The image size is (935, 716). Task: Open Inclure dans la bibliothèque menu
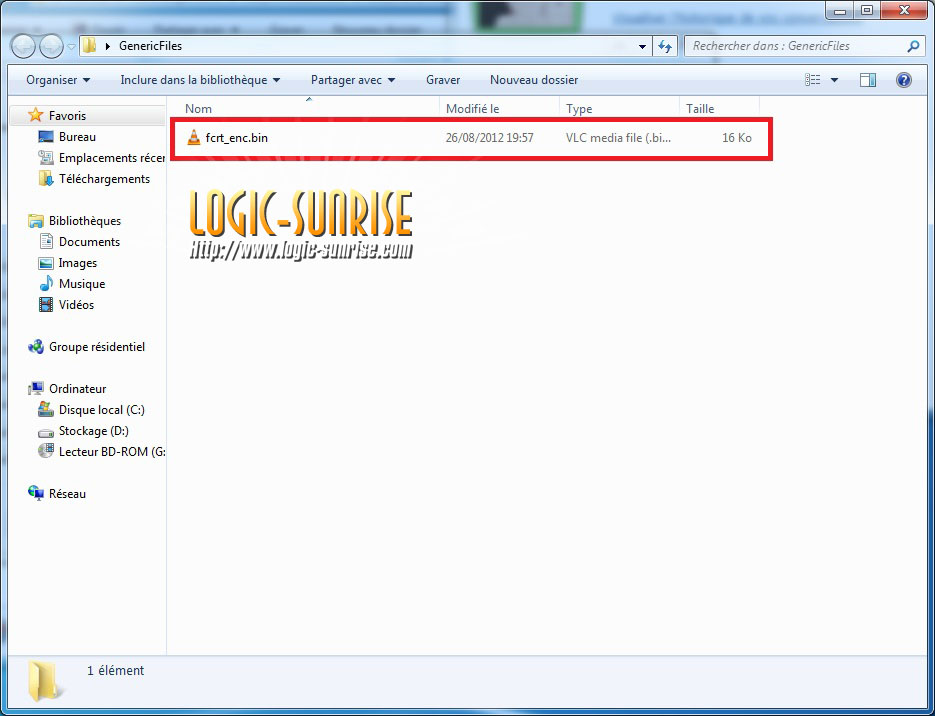click(x=200, y=80)
